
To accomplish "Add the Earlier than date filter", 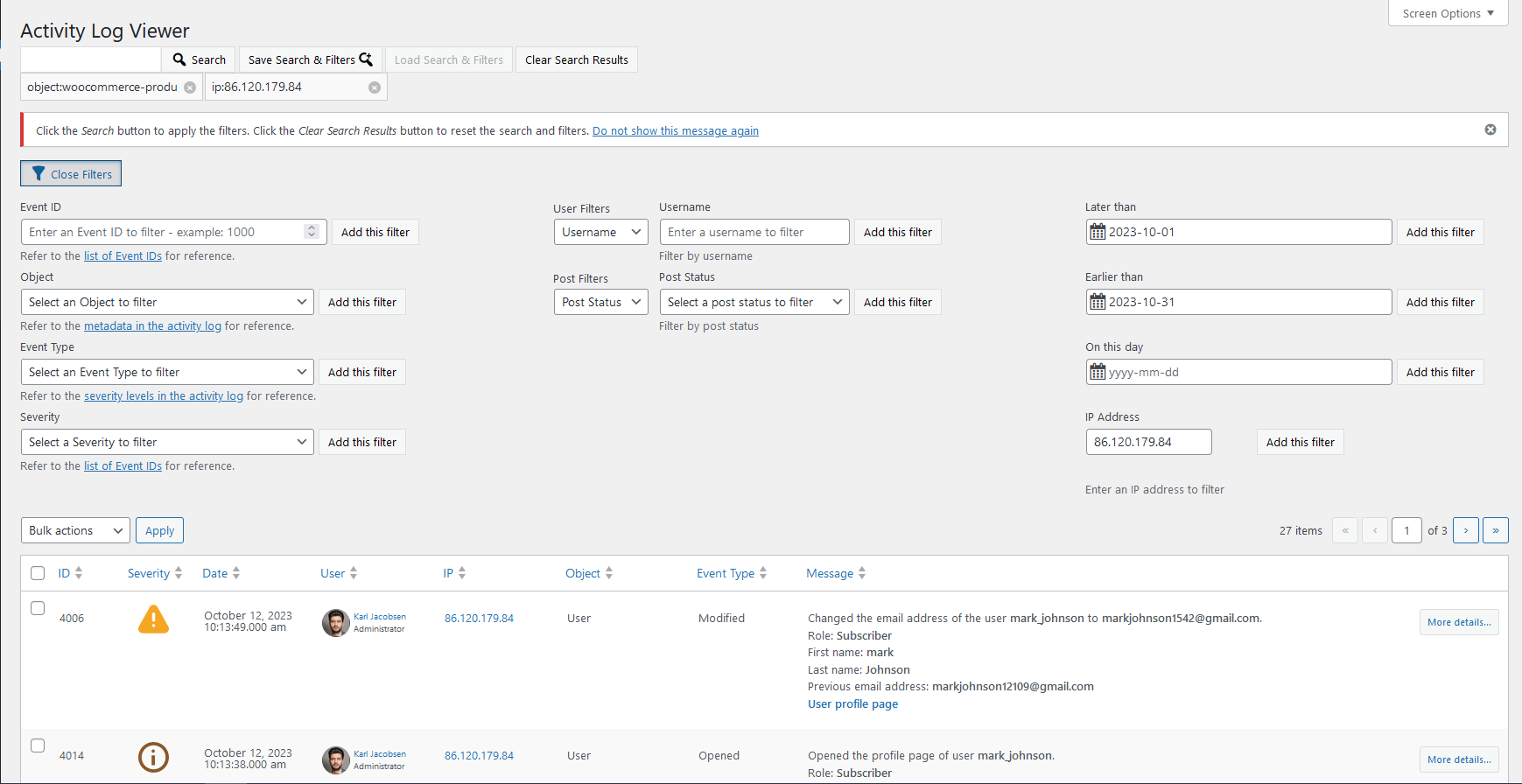I will [1441, 302].
